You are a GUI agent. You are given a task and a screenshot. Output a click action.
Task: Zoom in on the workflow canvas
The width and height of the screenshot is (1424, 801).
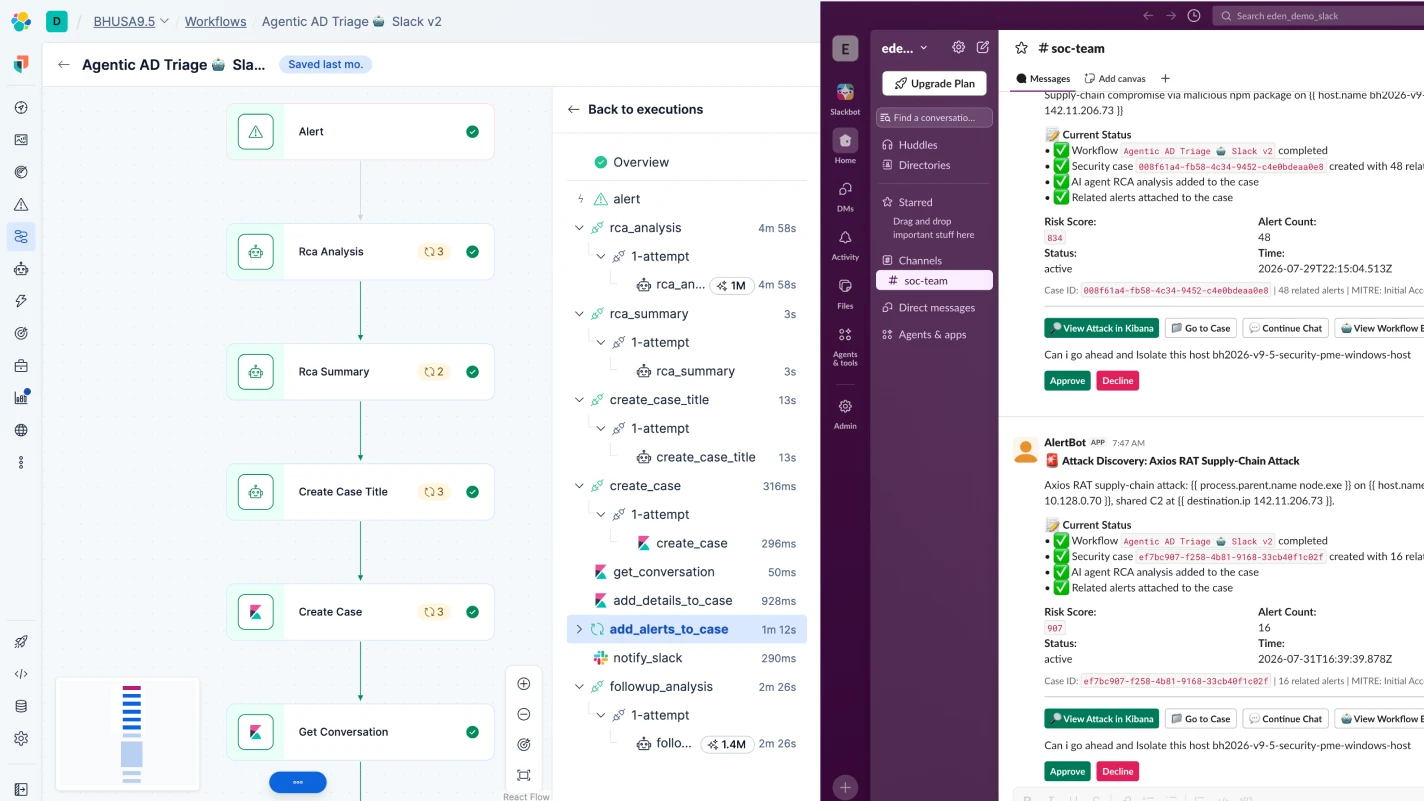[x=524, y=684]
